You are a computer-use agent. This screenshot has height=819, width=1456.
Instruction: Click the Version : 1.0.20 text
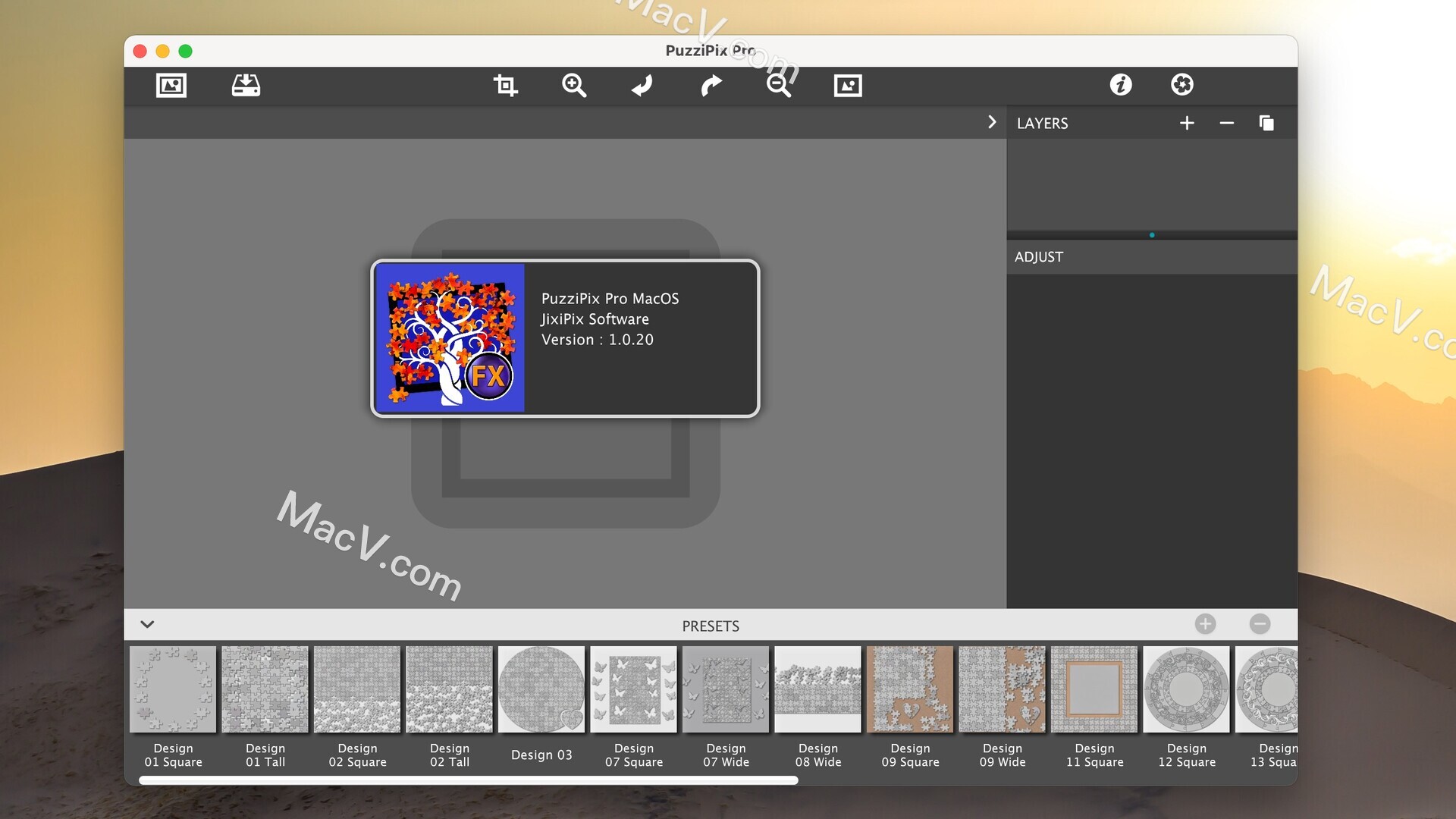(598, 340)
